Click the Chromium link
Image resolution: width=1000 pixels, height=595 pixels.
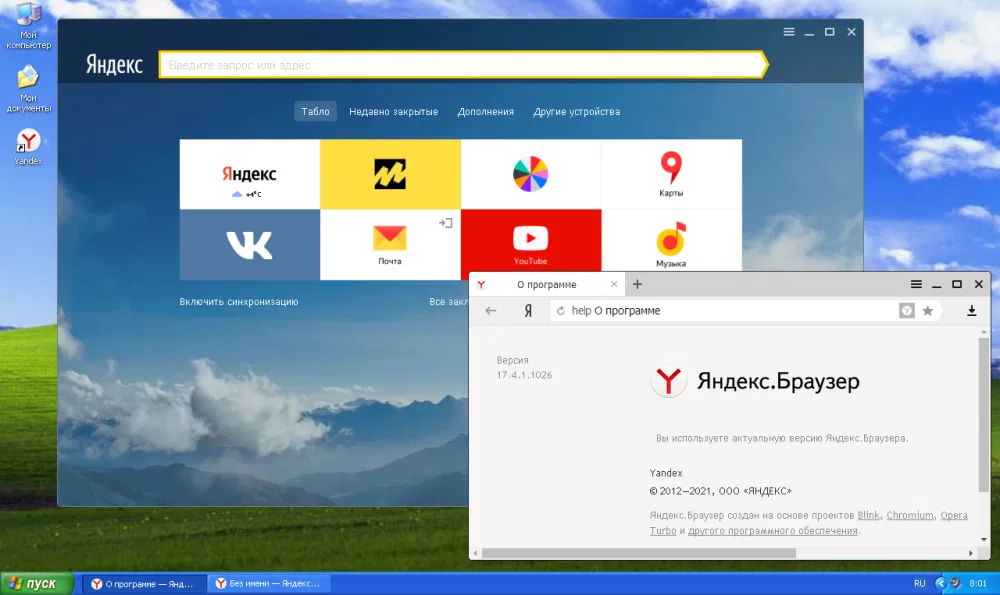coord(910,515)
